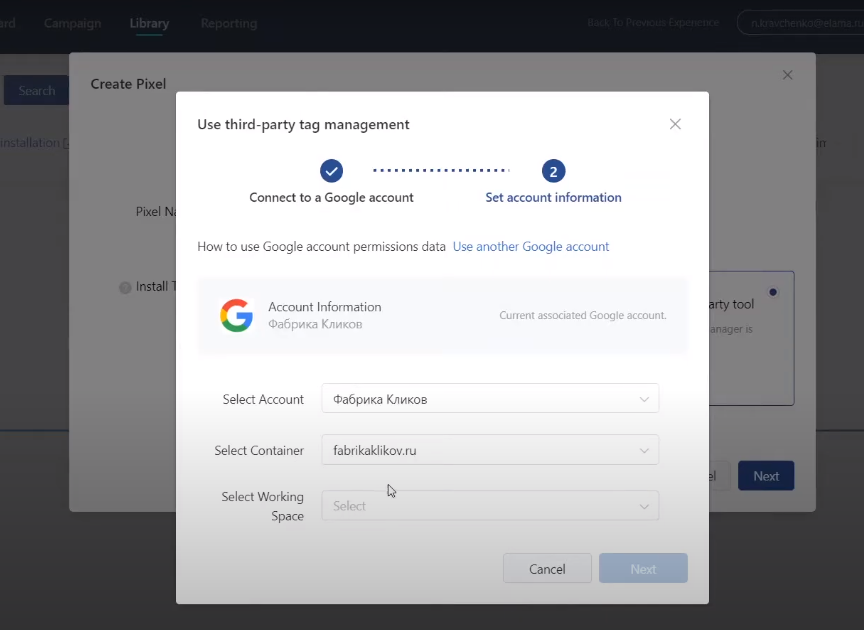Open the Select Working Space dropdown
The image size is (864, 630).
(490, 506)
